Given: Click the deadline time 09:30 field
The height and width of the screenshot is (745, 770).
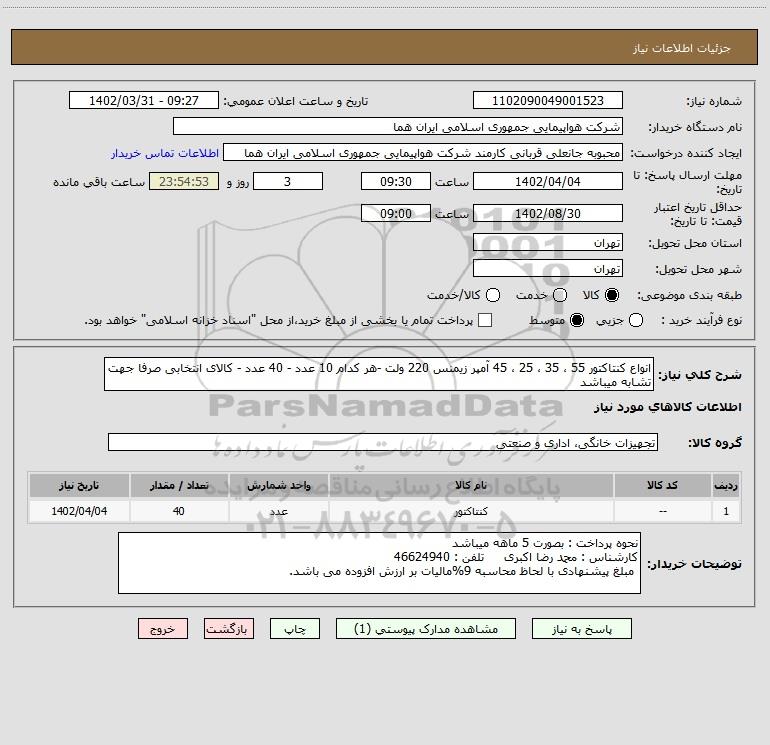Looking at the screenshot, I should pyautogui.click(x=396, y=182).
